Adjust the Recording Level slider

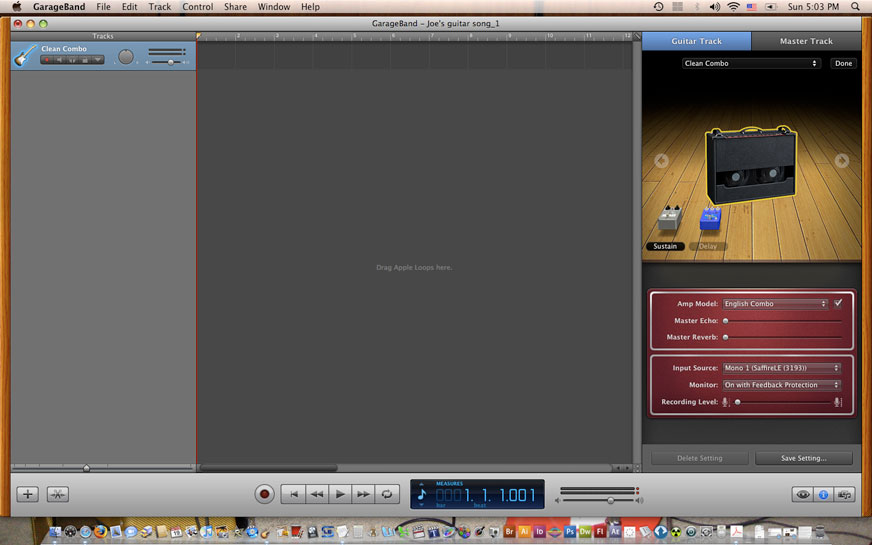click(738, 402)
